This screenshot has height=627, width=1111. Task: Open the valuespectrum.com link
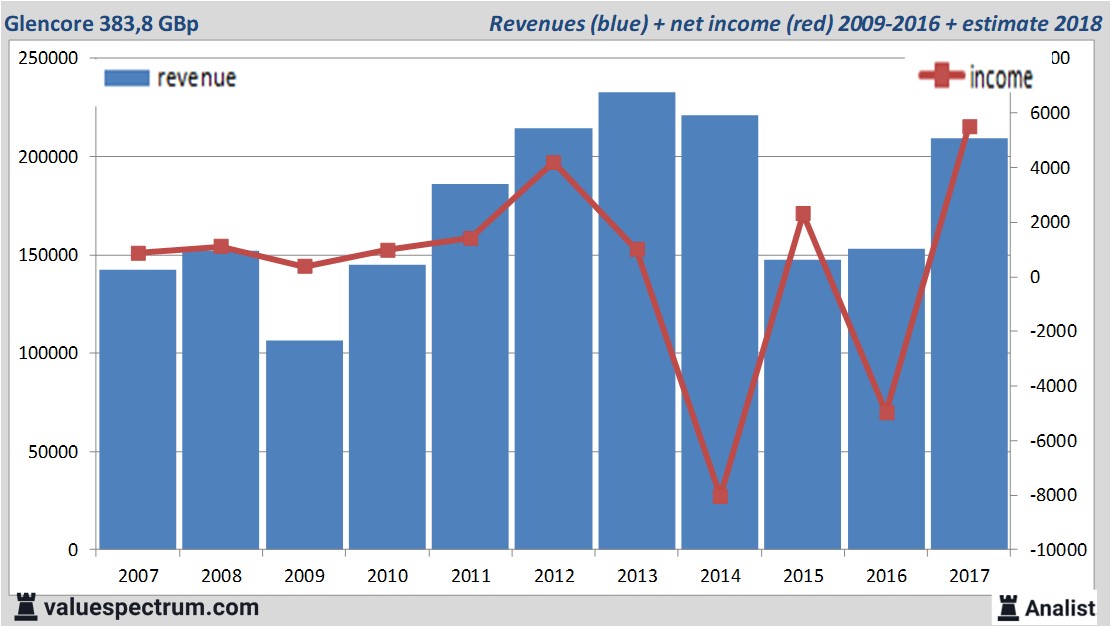point(150,607)
